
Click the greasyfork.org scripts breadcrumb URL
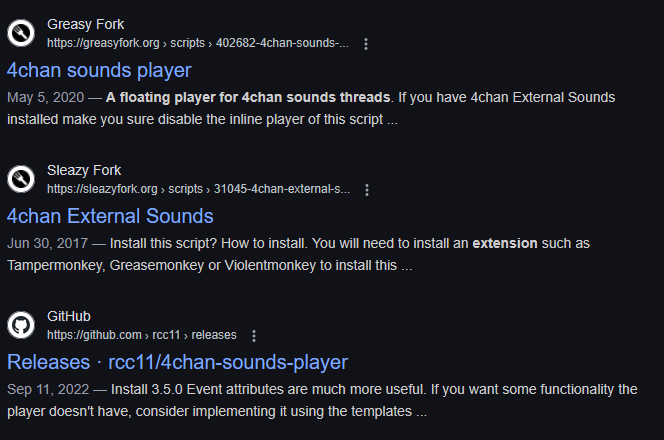point(198,44)
